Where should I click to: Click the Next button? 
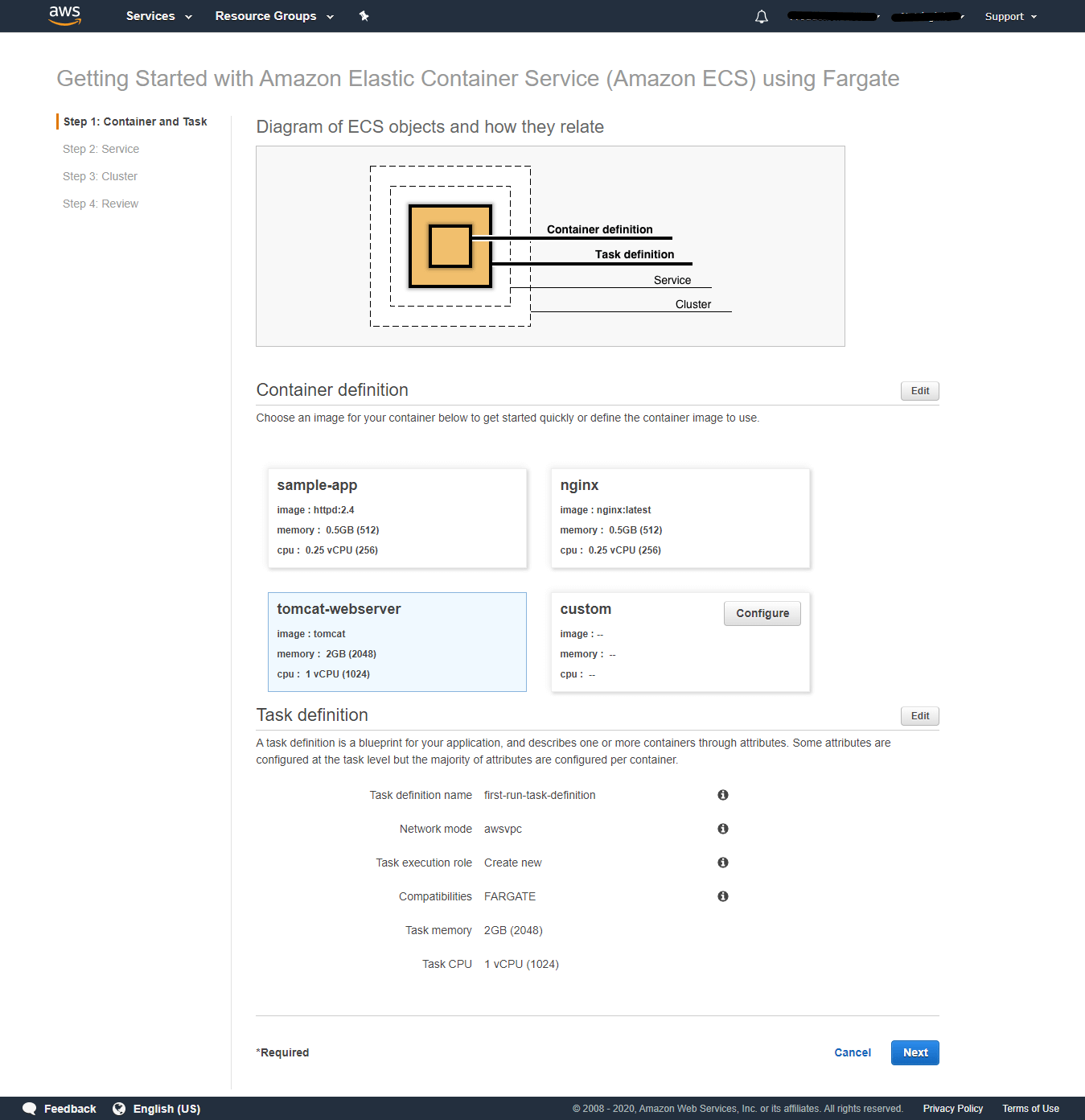point(915,1052)
